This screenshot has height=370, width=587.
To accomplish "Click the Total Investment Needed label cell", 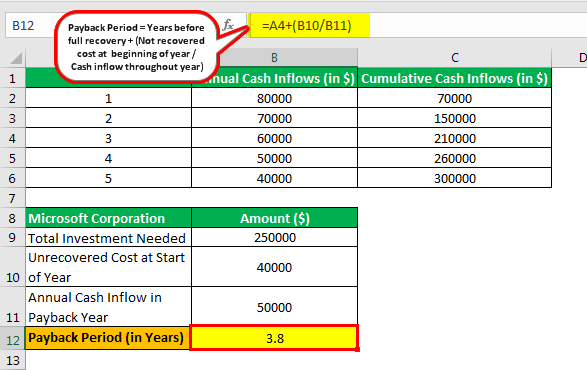I will [108, 237].
